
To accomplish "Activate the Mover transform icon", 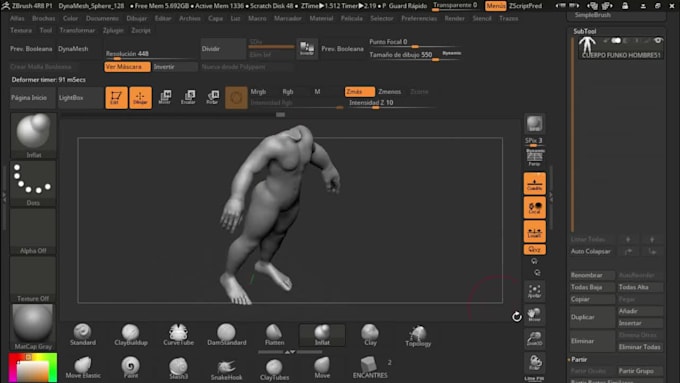I will (x=165, y=97).
